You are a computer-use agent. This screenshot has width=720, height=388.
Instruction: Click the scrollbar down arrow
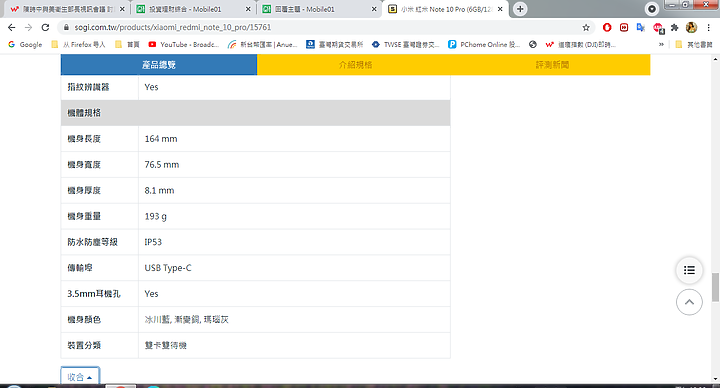tap(715, 379)
